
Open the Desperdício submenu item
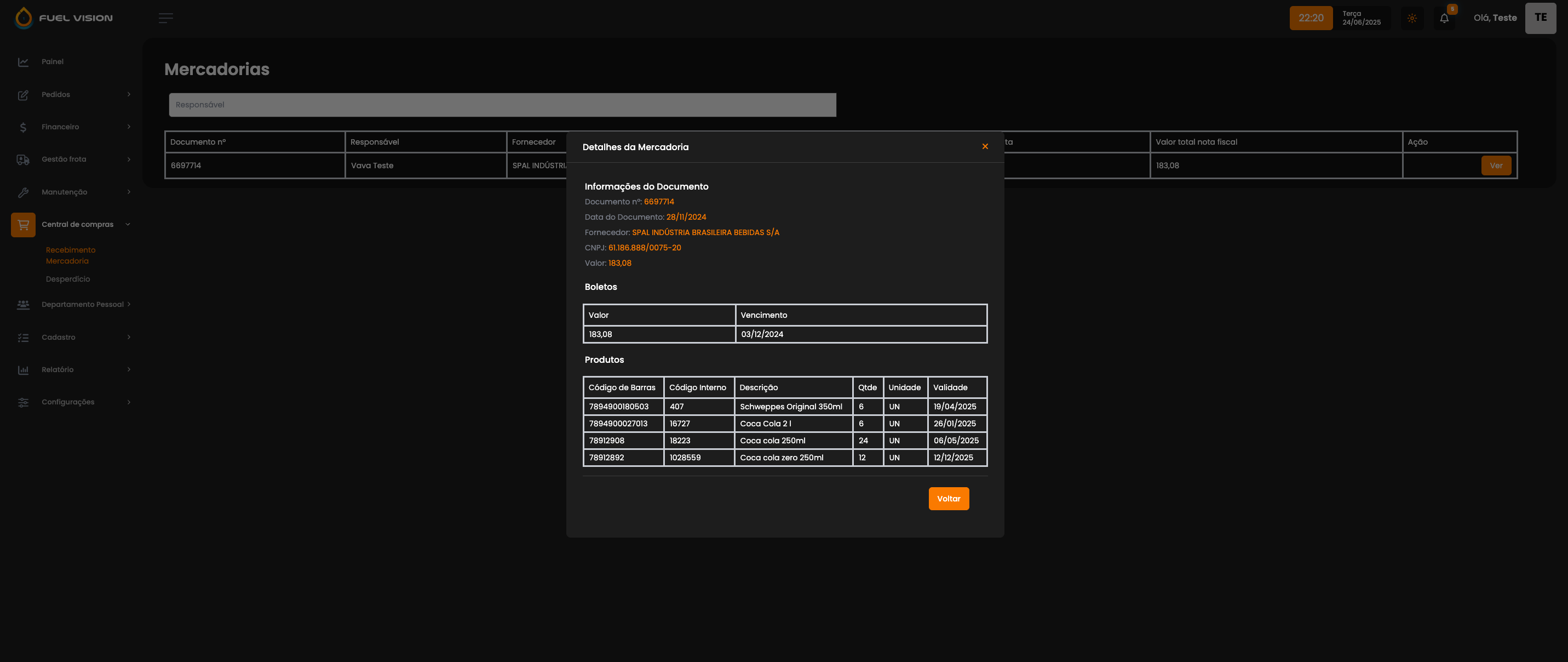(67, 279)
